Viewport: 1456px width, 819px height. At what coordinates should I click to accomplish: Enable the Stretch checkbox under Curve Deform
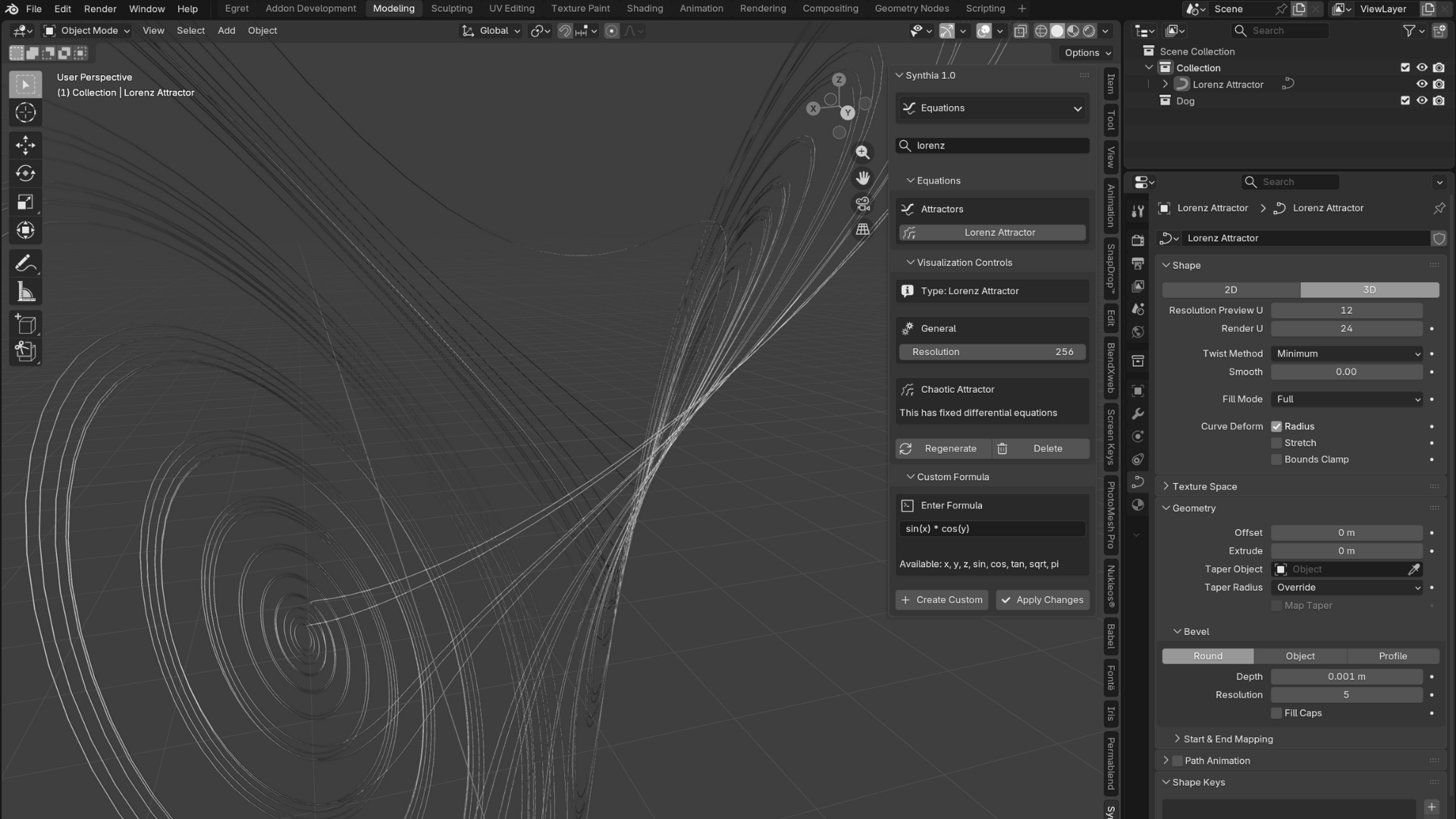point(1276,443)
